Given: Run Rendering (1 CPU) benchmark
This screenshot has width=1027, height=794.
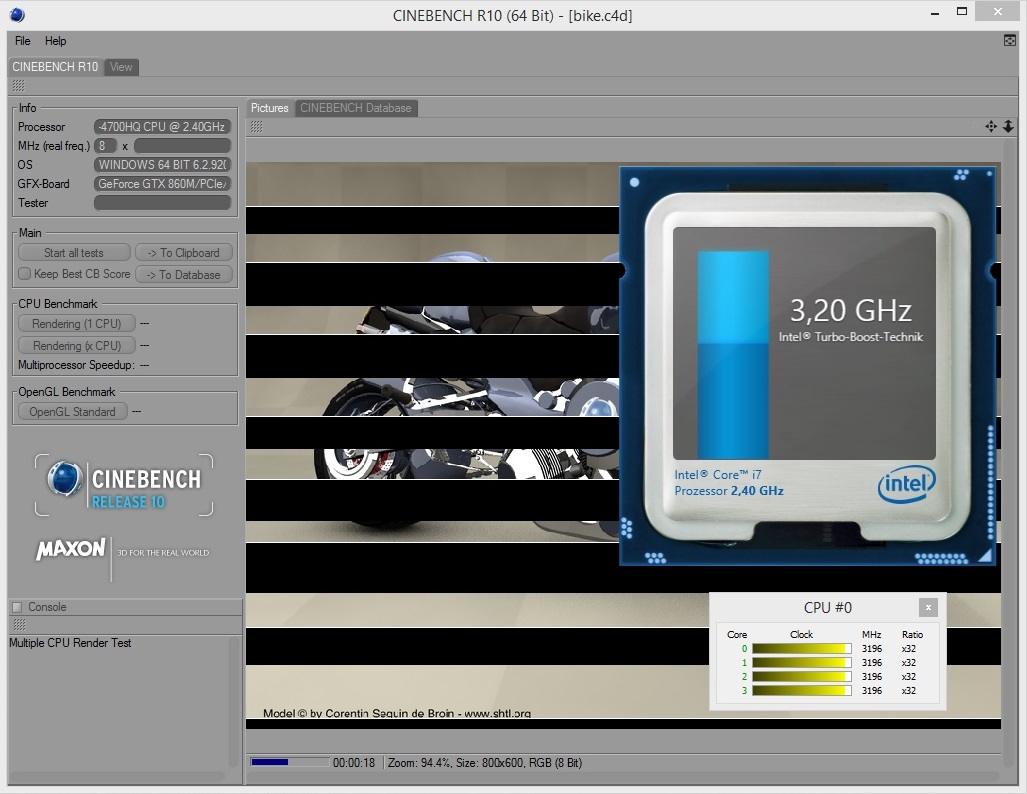Looking at the screenshot, I should tap(77, 324).
